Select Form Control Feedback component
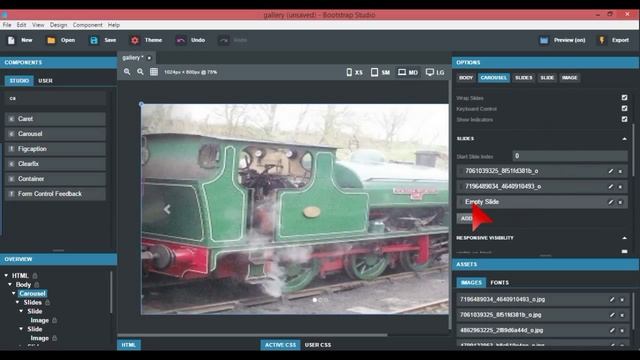 click(x=56, y=194)
